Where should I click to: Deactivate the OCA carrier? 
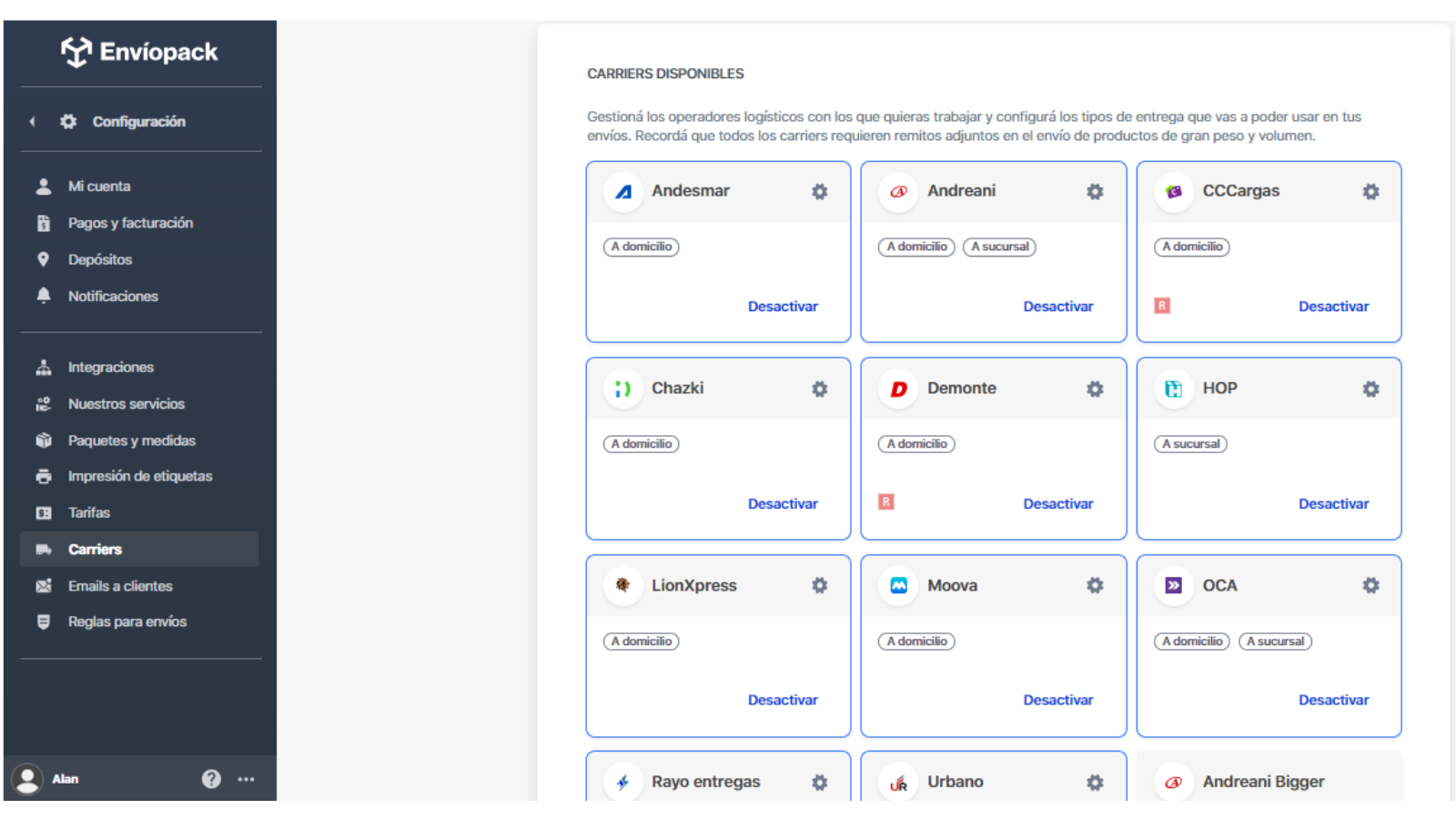click(x=1333, y=701)
